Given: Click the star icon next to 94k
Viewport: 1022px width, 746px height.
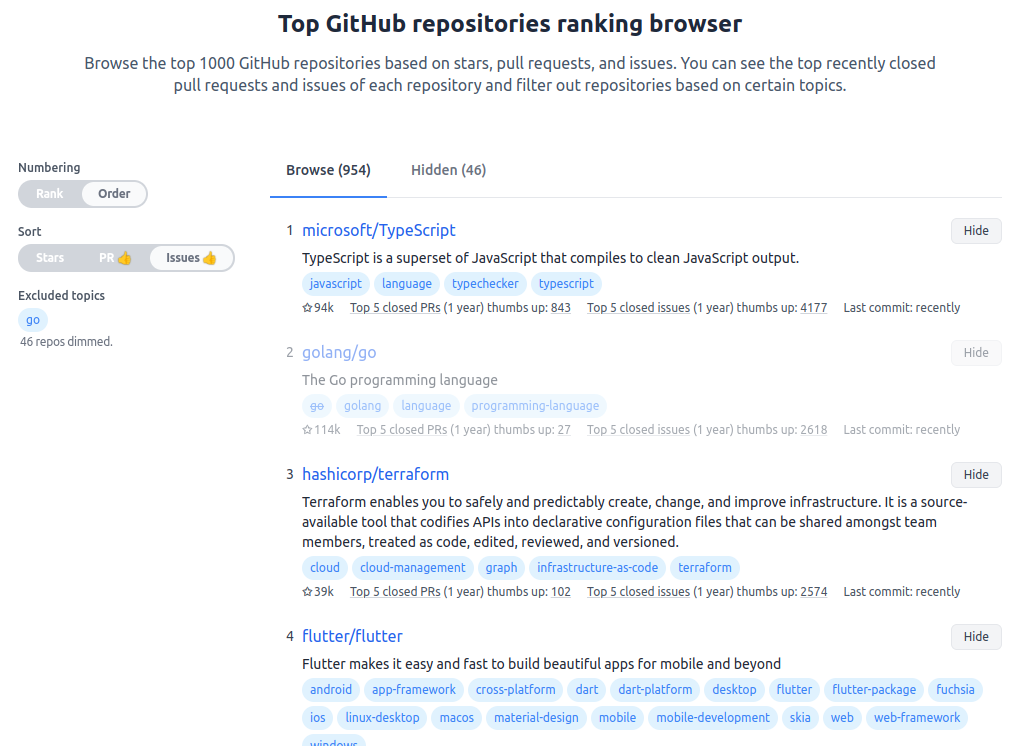Looking at the screenshot, I should point(308,308).
